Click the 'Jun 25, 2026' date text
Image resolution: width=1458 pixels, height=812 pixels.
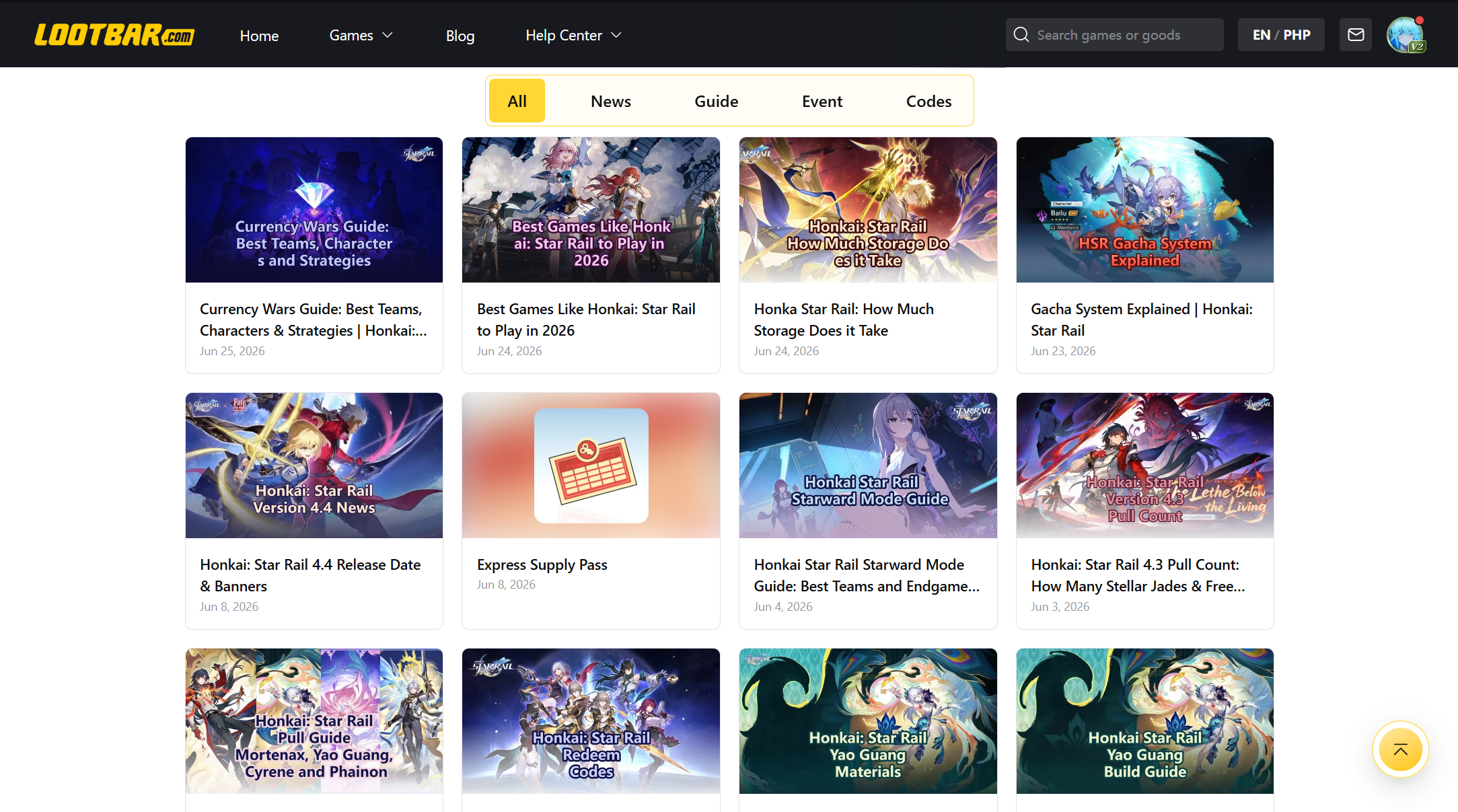click(x=232, y=351)
